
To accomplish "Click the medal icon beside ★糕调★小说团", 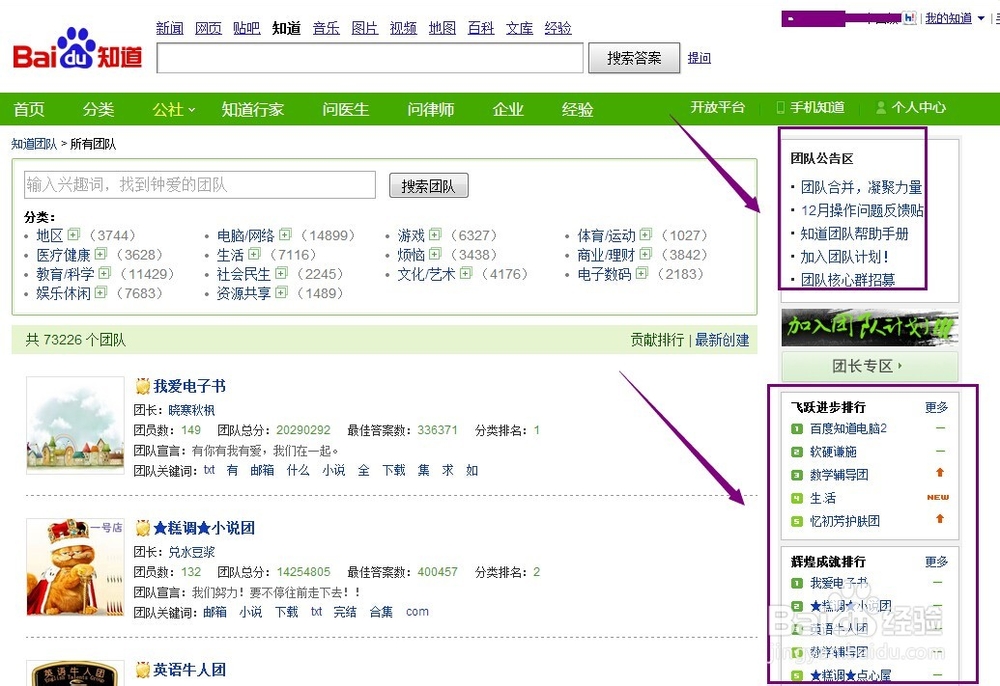I will tap(143, 528).
